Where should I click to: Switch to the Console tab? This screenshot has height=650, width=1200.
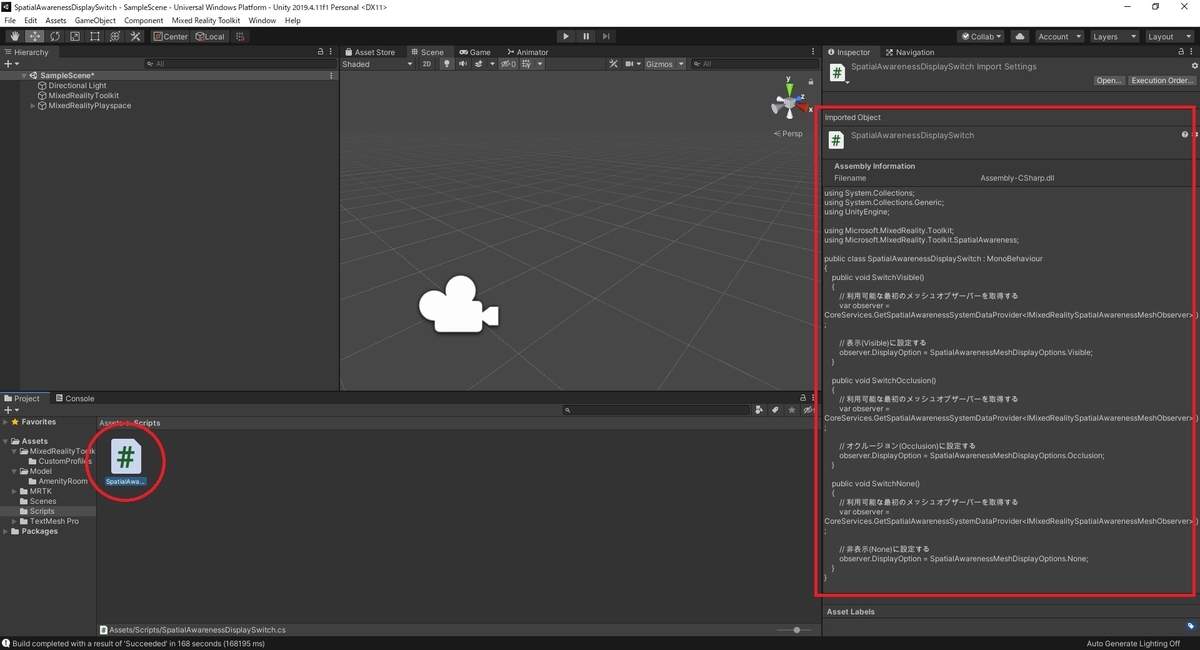click(74, 398)
